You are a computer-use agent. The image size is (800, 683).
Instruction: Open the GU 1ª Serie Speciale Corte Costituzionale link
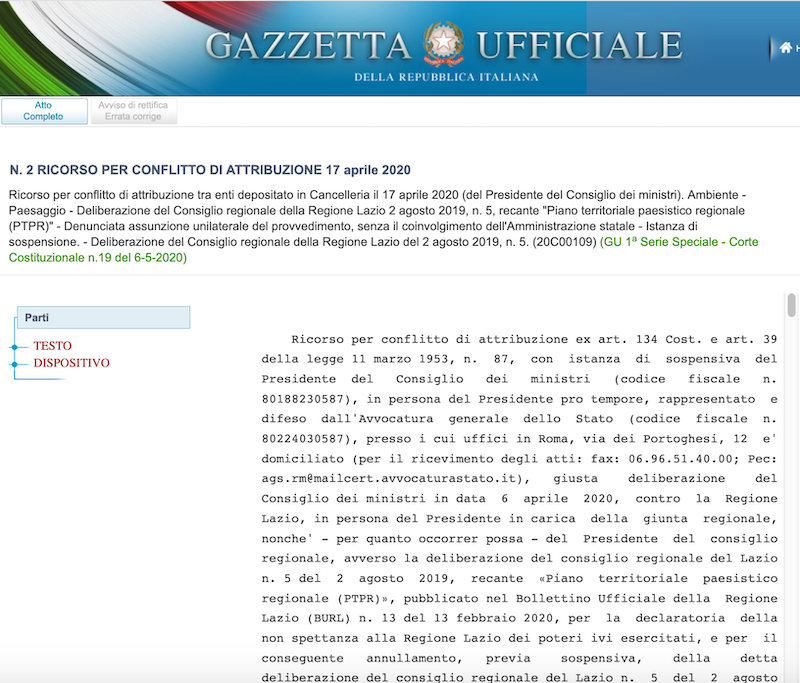(x=384, y=249)
